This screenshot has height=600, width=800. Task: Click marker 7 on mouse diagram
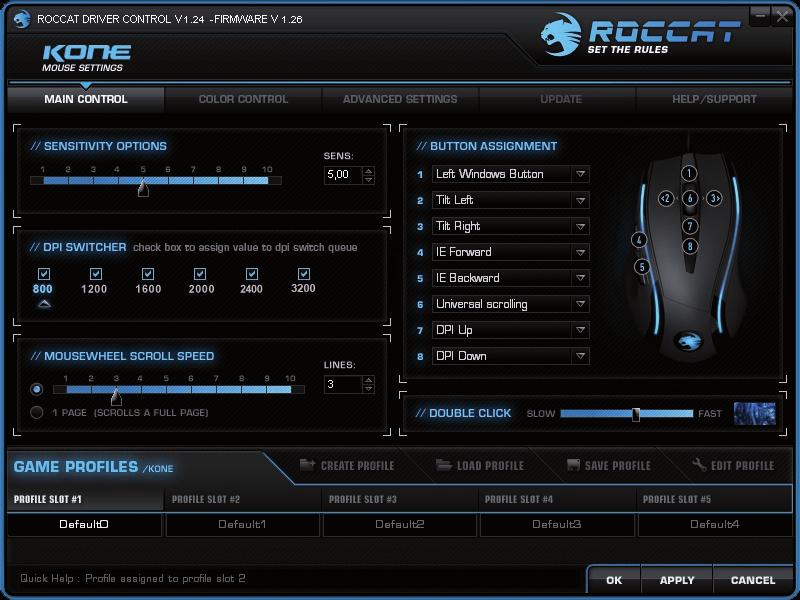coord(690,226)
